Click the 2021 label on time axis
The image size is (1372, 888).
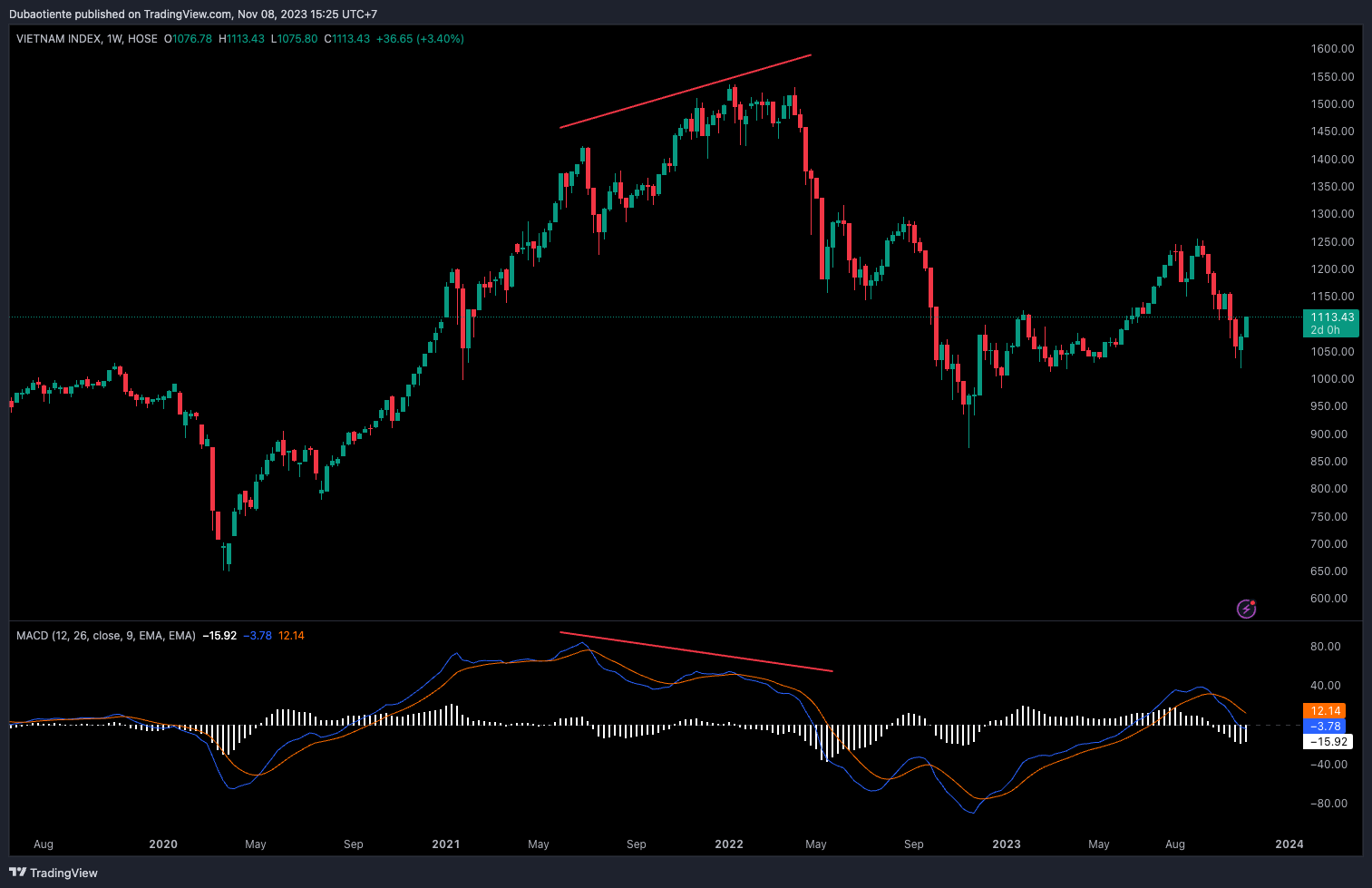(x=446, y=844)
